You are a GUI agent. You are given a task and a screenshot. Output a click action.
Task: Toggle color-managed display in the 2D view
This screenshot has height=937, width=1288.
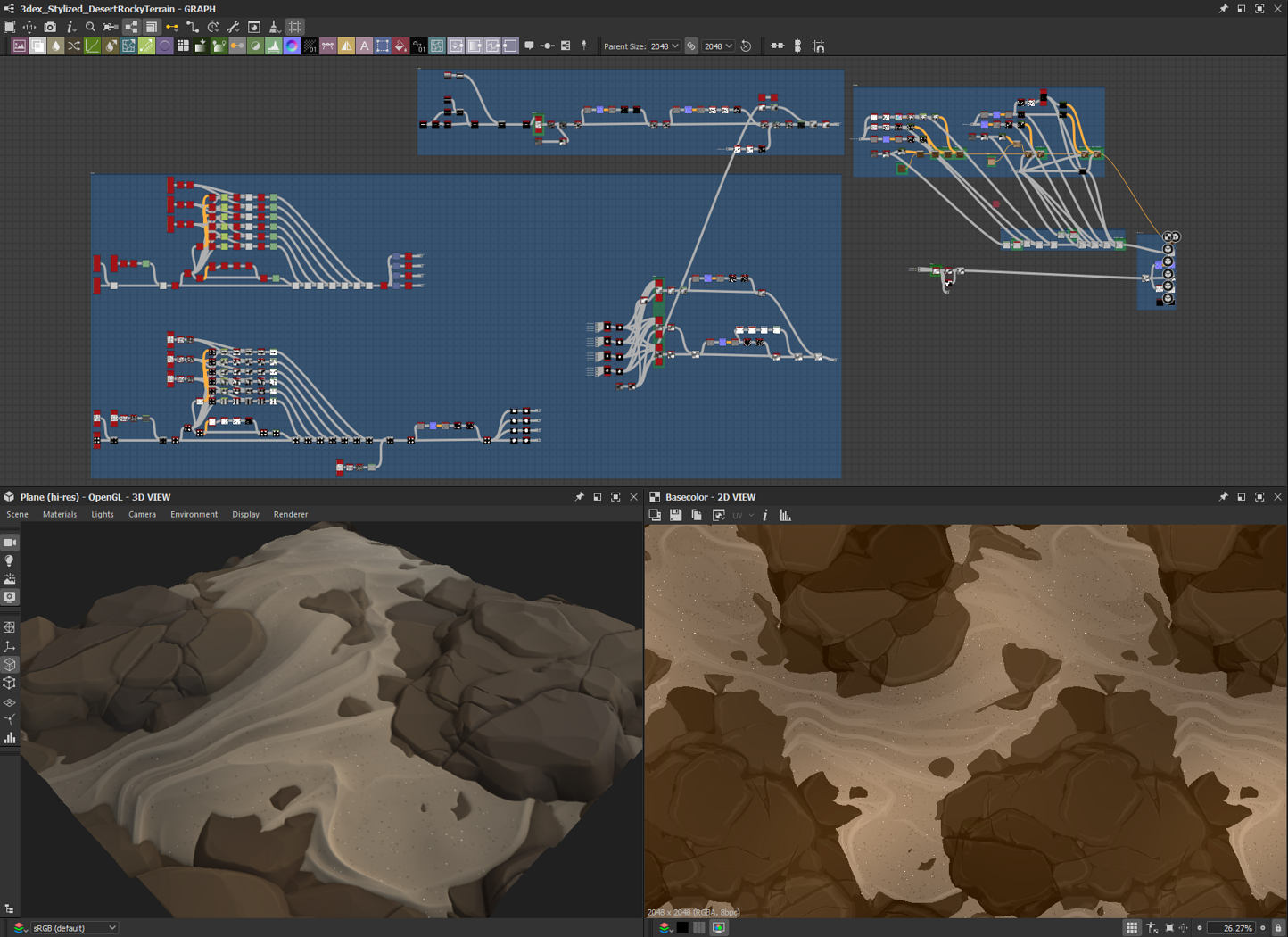(x=719, y=928)
